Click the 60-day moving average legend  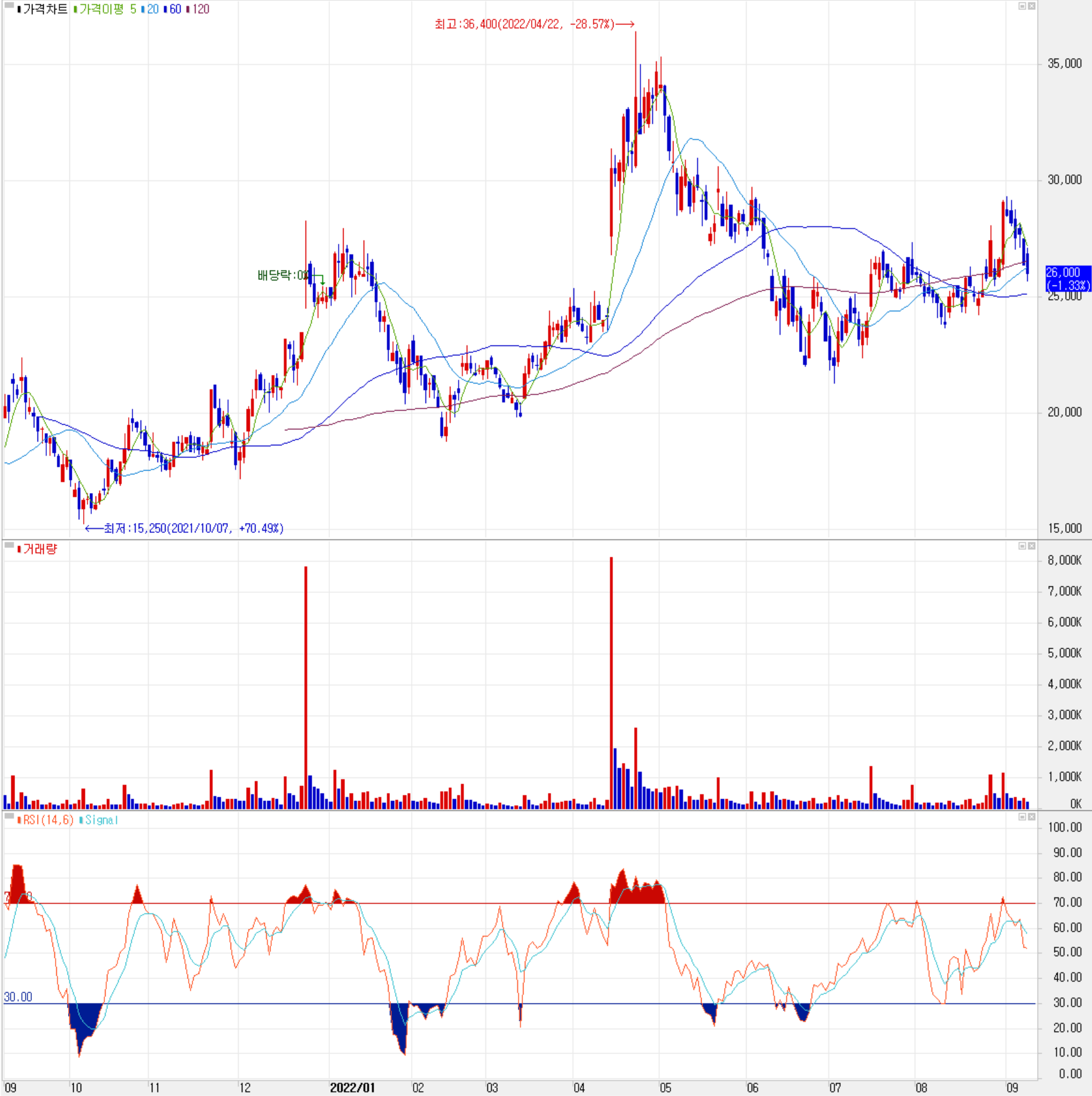click(175, 9)
